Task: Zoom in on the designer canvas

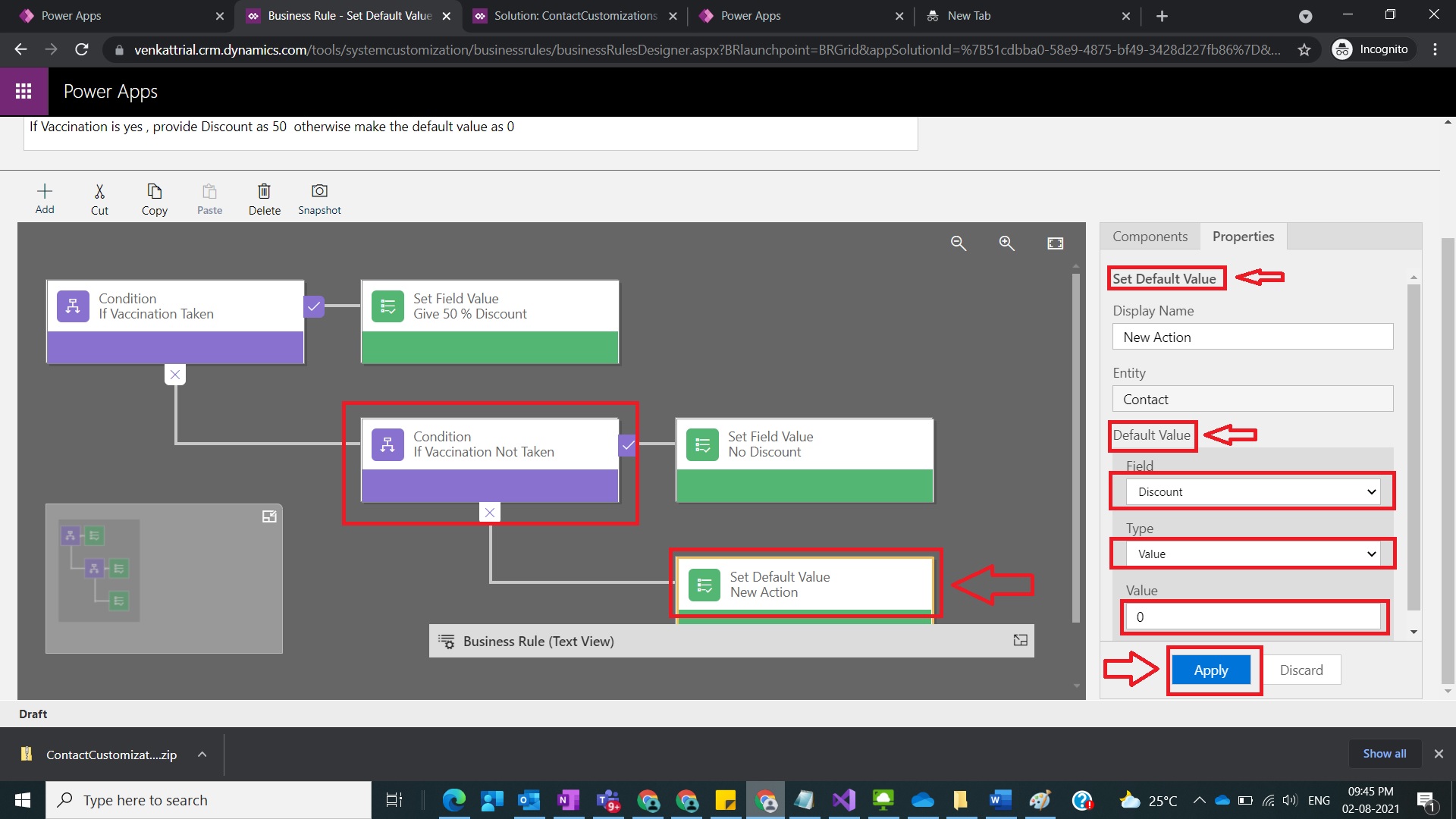Action: point(1006,243)
